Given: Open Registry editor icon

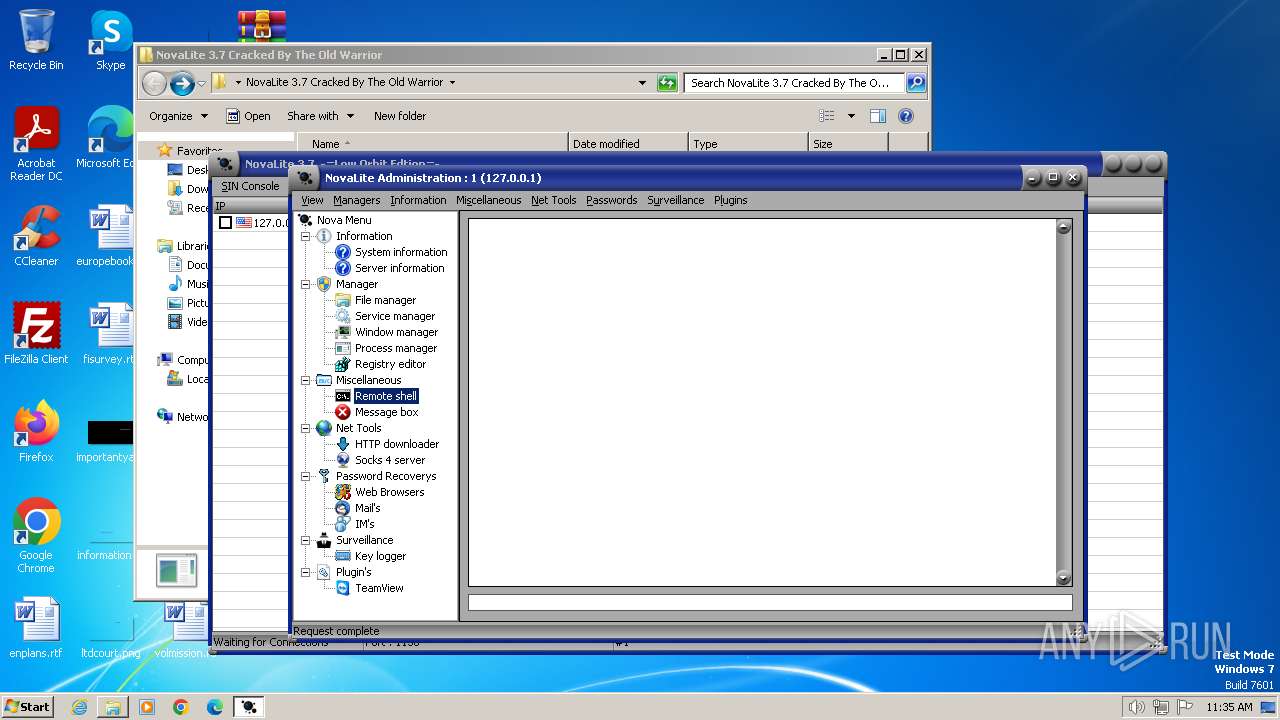Looking at the screenshot, I should pyautogui.click(x=343, y=364).
